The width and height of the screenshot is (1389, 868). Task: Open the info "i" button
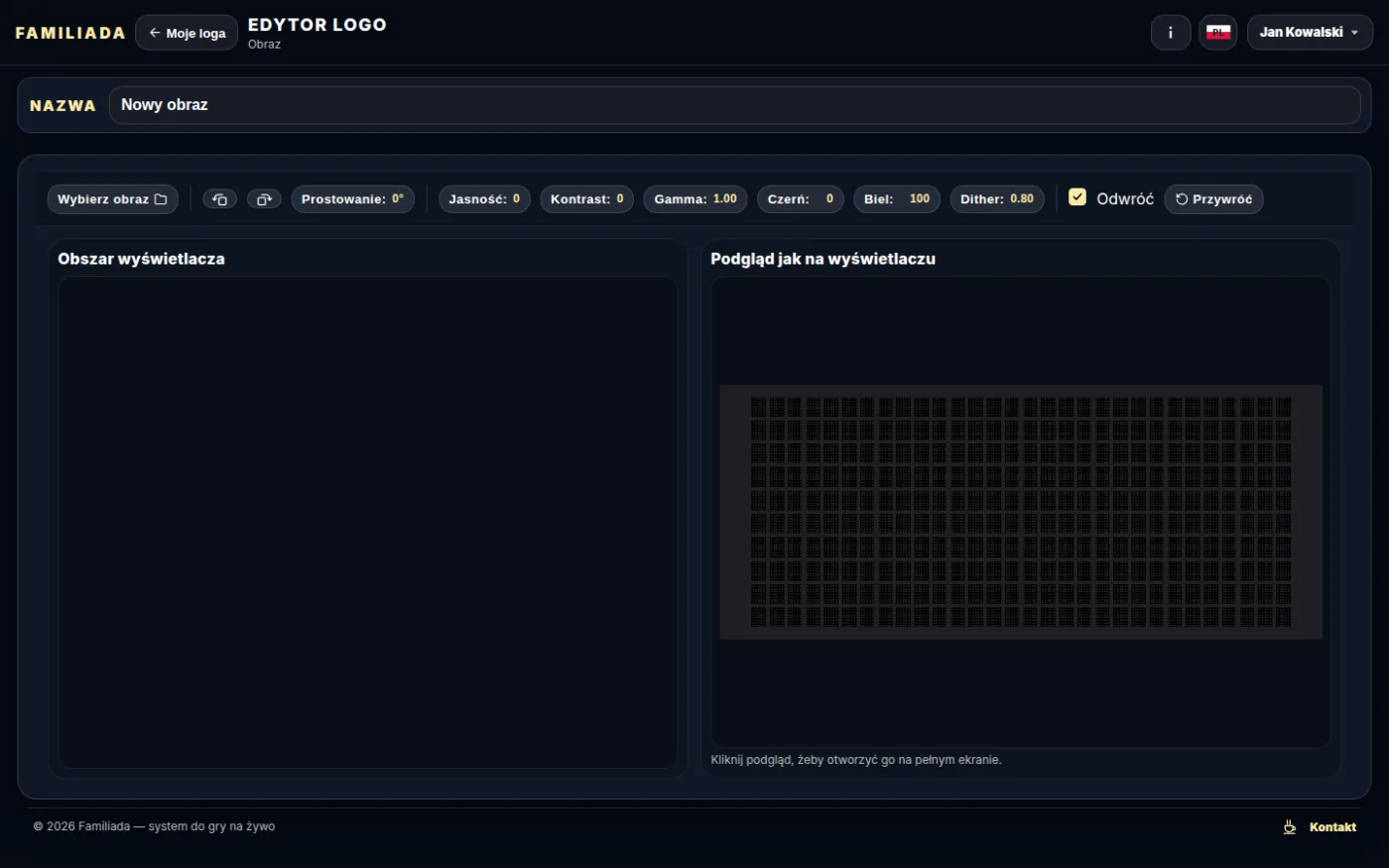(x=1171, y=33)
